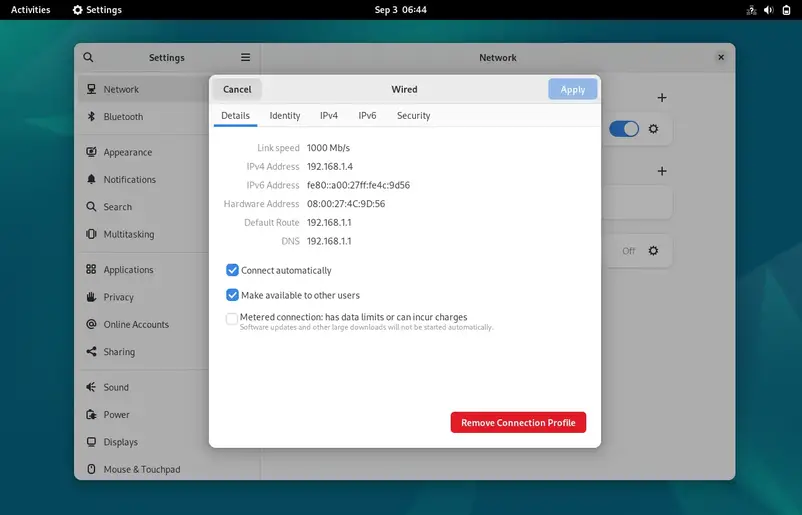Viewport: 802px width, 515px height.
Task: Click the Search magnifier sidebar icon
Action: click(91, 207)
